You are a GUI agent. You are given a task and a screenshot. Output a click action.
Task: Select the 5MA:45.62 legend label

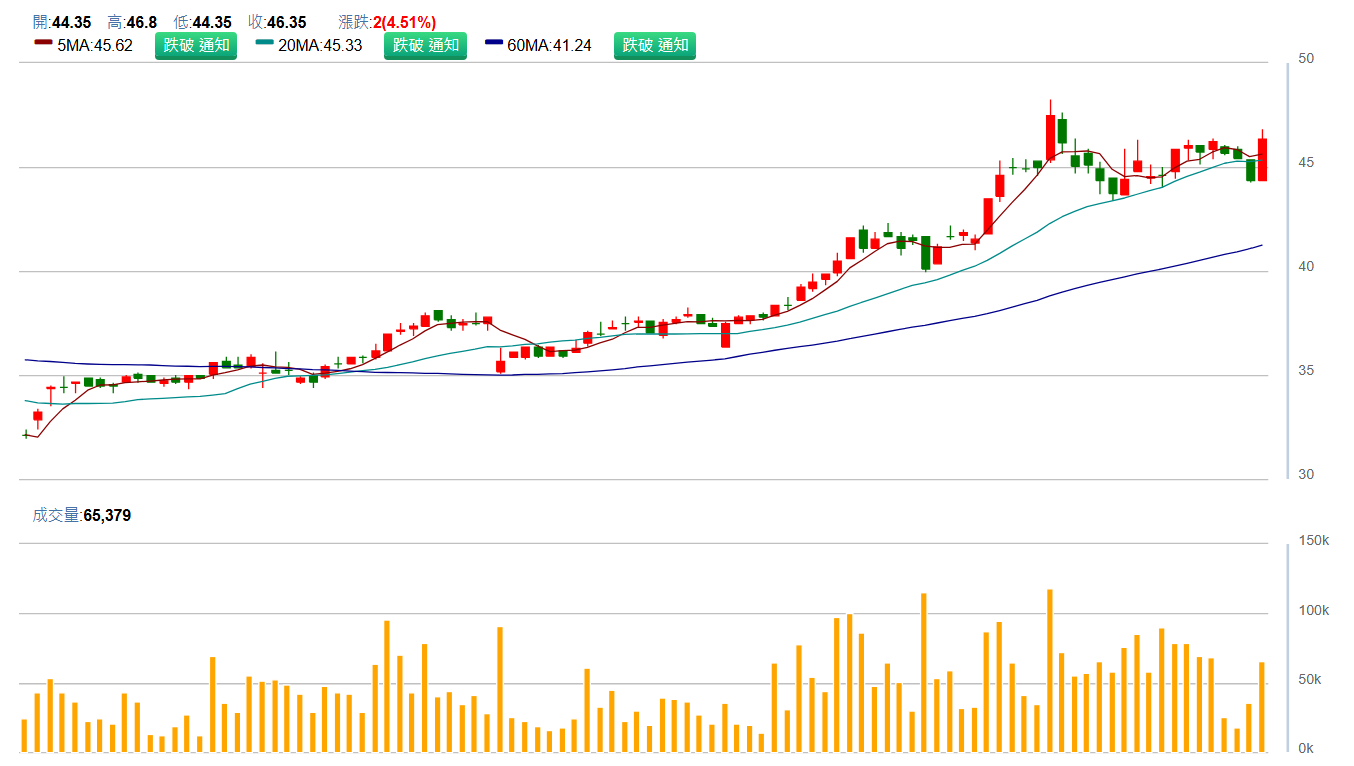pos(95,45)
